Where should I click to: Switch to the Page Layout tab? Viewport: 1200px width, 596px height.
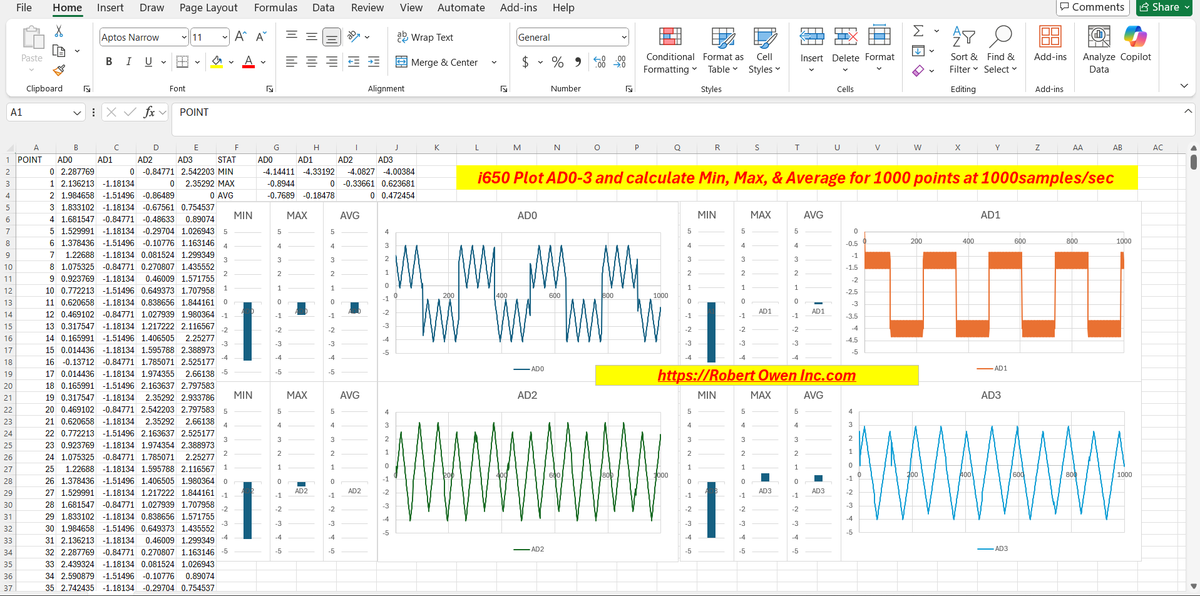(x=208, y=8)
